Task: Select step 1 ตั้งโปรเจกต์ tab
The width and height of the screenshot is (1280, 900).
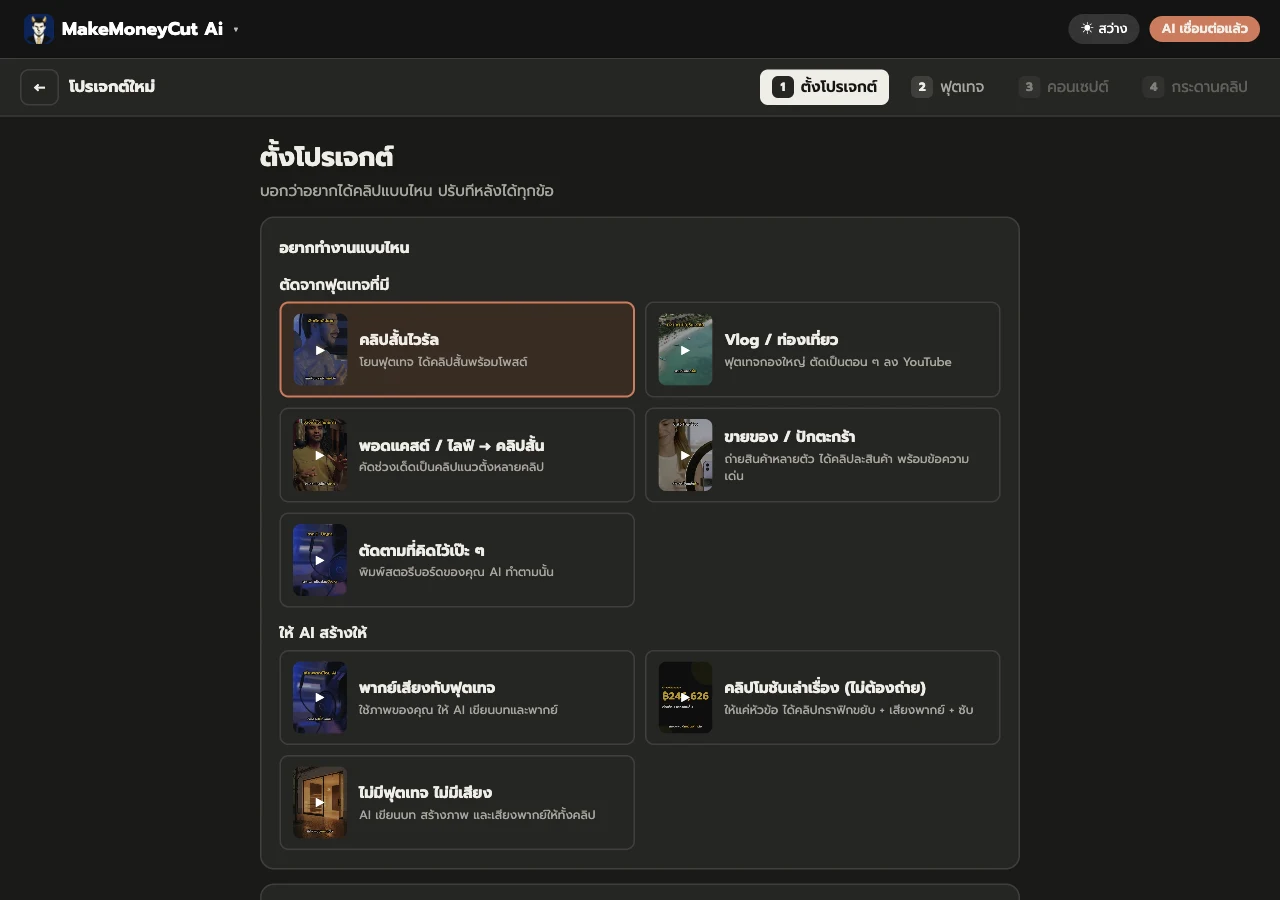Action: 824,87
